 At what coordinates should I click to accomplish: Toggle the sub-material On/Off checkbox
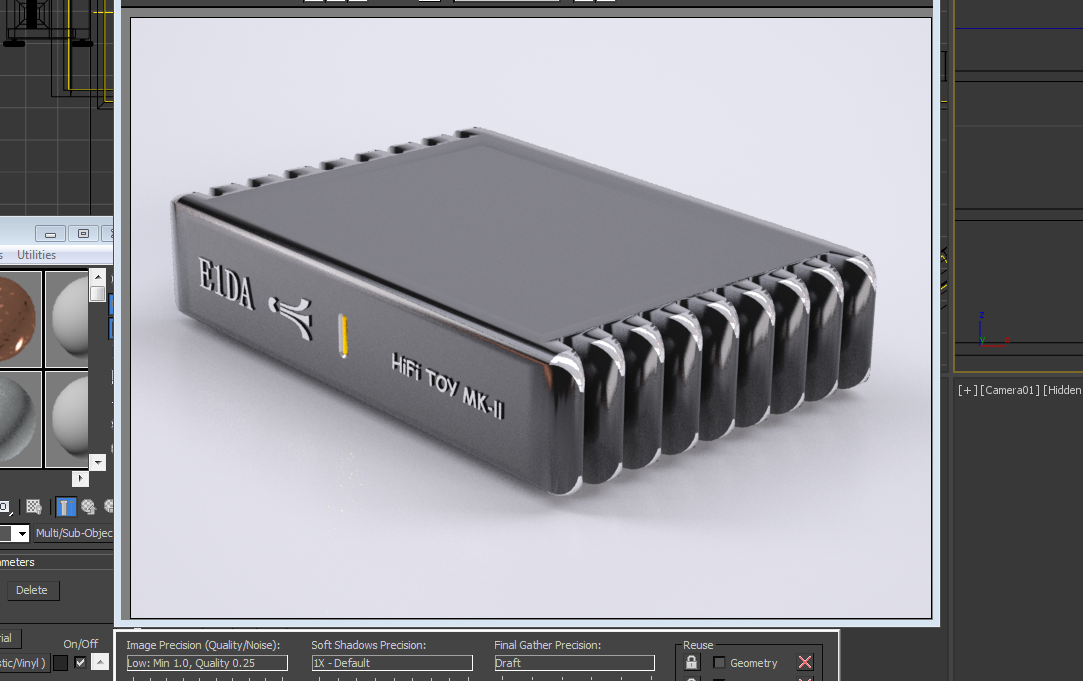pyautogui.click(x=80, y=662)
